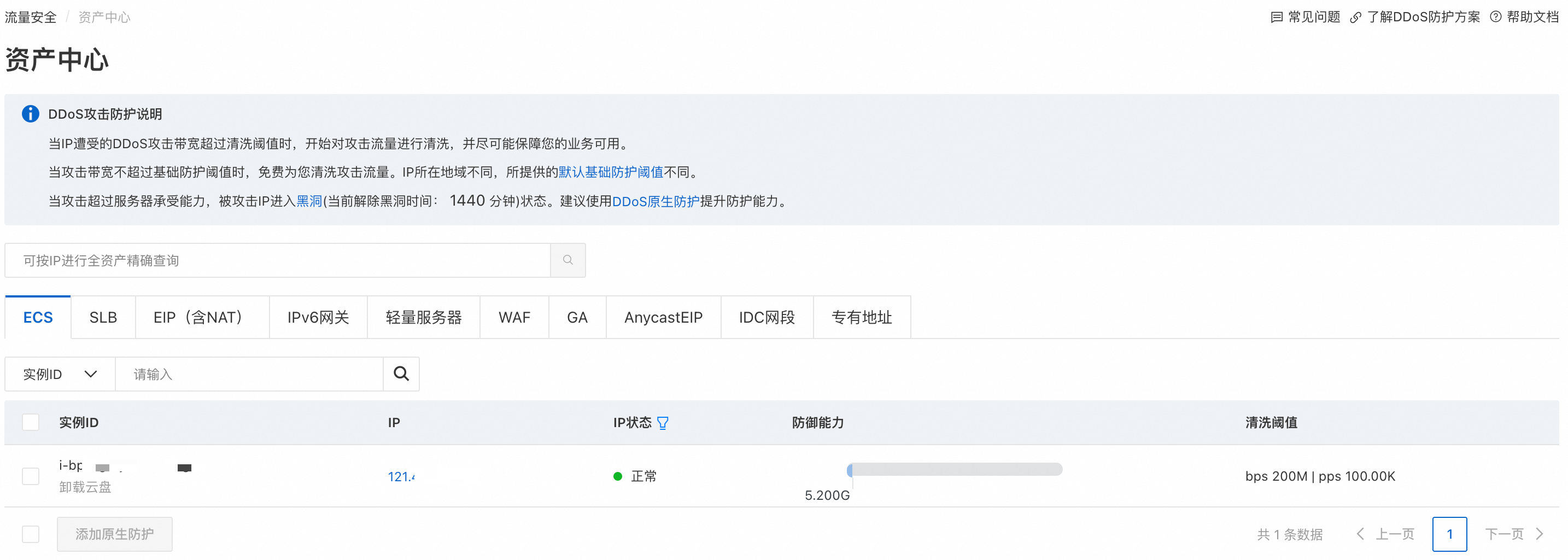Viewport: 1568px width, 560px height.
Task: Open the IPv6网关 tab
Action: (318, 317)
